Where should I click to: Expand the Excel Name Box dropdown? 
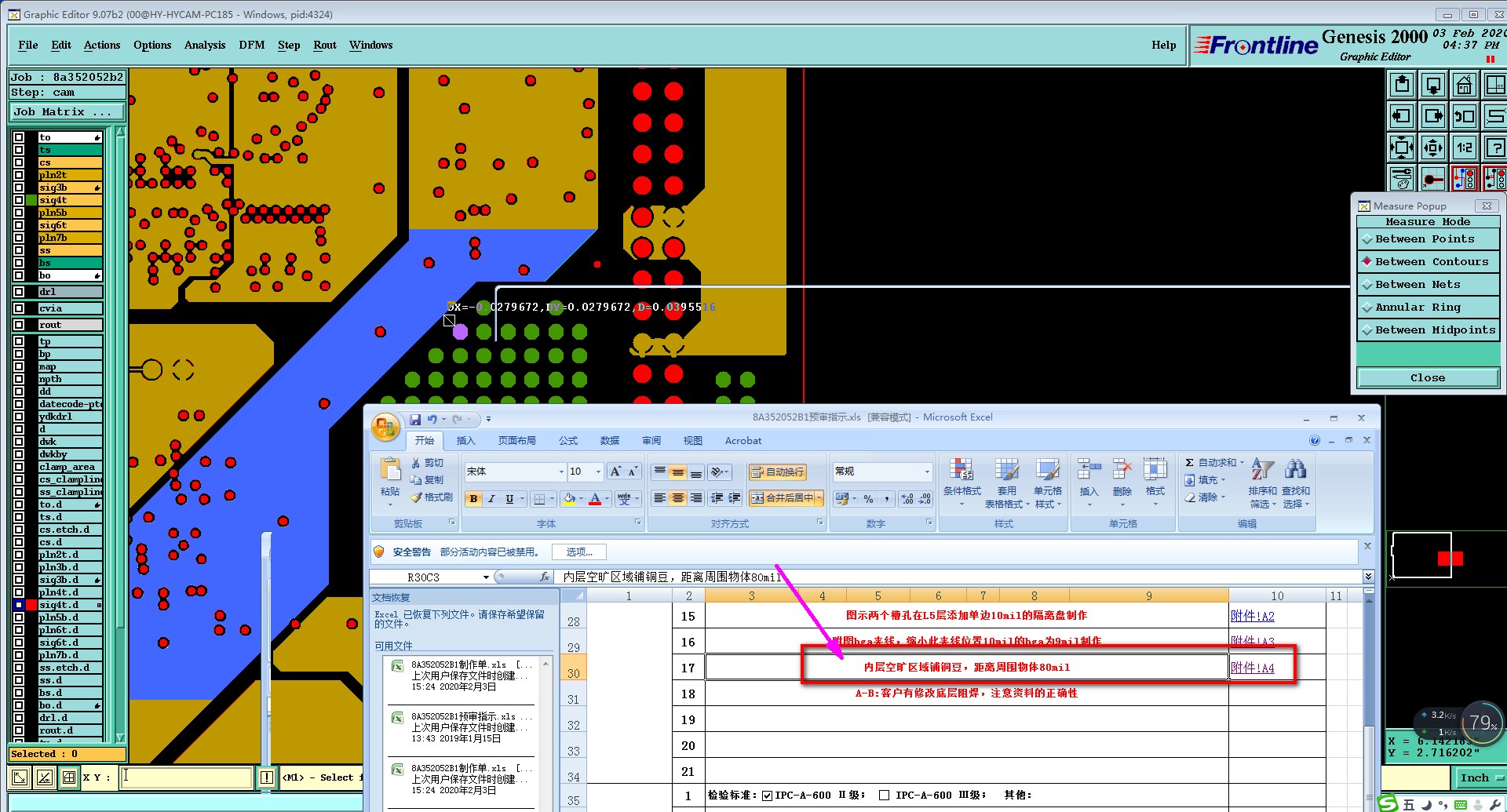(x=486, y=577)
